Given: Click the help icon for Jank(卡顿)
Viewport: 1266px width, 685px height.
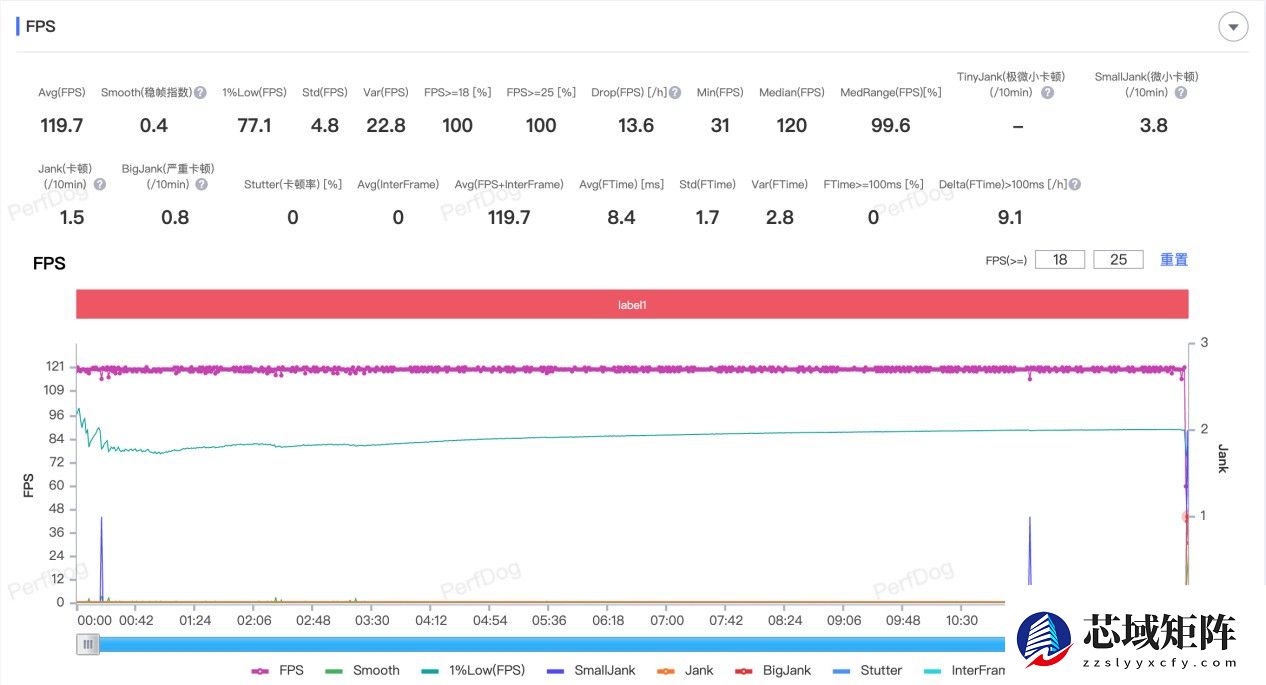Looking at the screenshot, I should coord(100,185).
